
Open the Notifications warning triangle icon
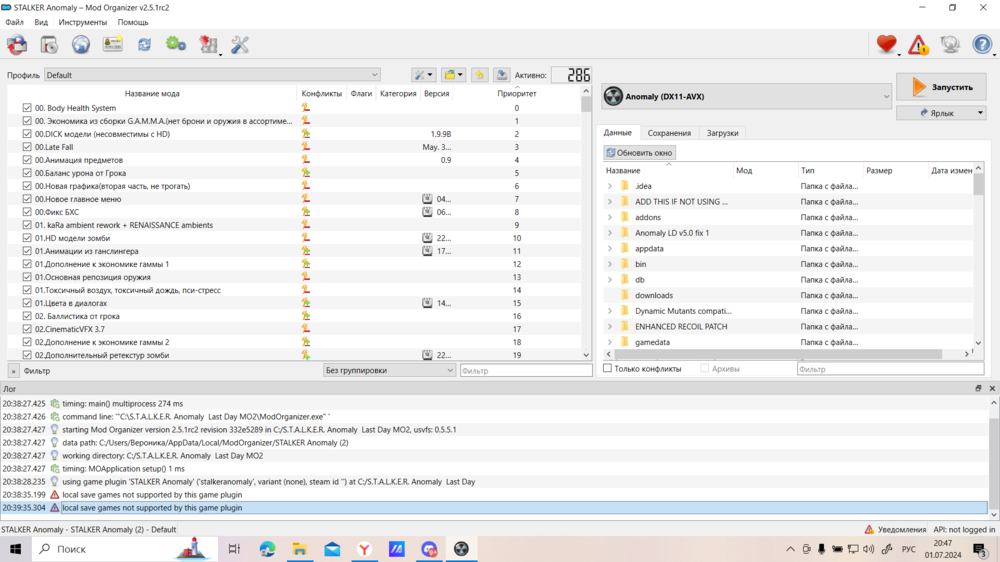[x=918, y=45]
